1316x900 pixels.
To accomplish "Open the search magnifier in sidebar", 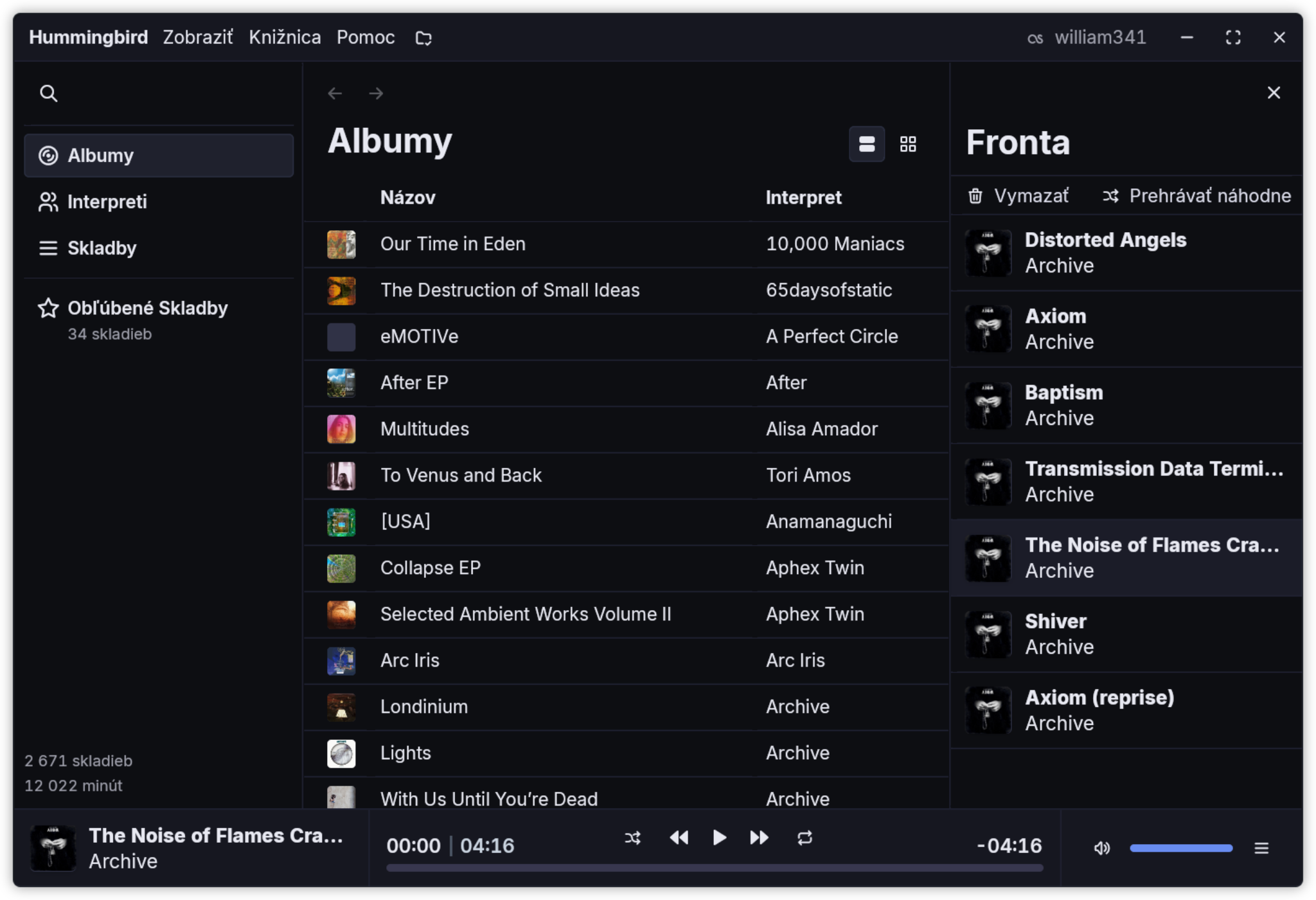I will tap(48, 93).
